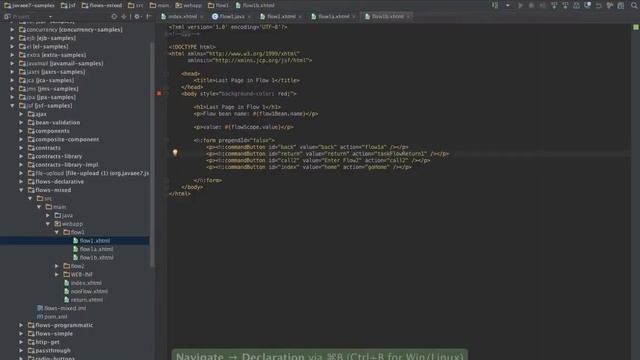Select flow1a.xhtml in the project tree
Screen dimensions: 640x360
point(93,249)
